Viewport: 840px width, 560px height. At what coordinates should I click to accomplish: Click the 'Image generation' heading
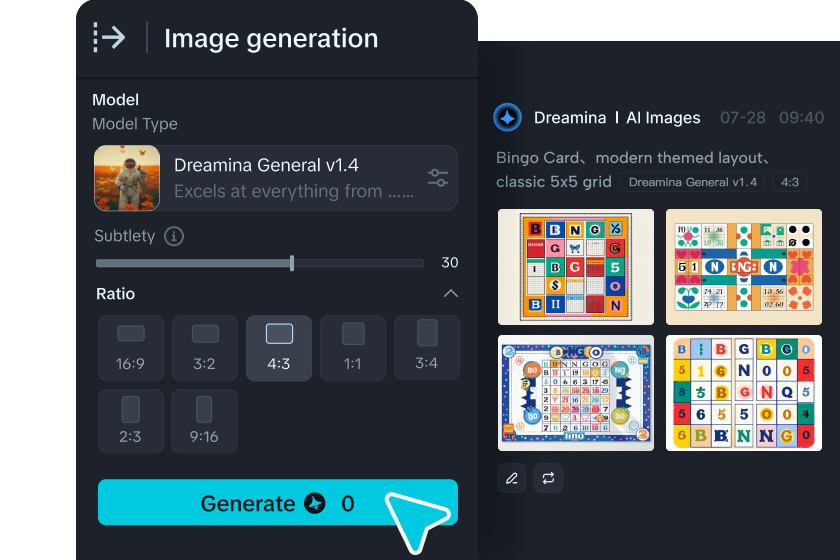pos(271,39)
